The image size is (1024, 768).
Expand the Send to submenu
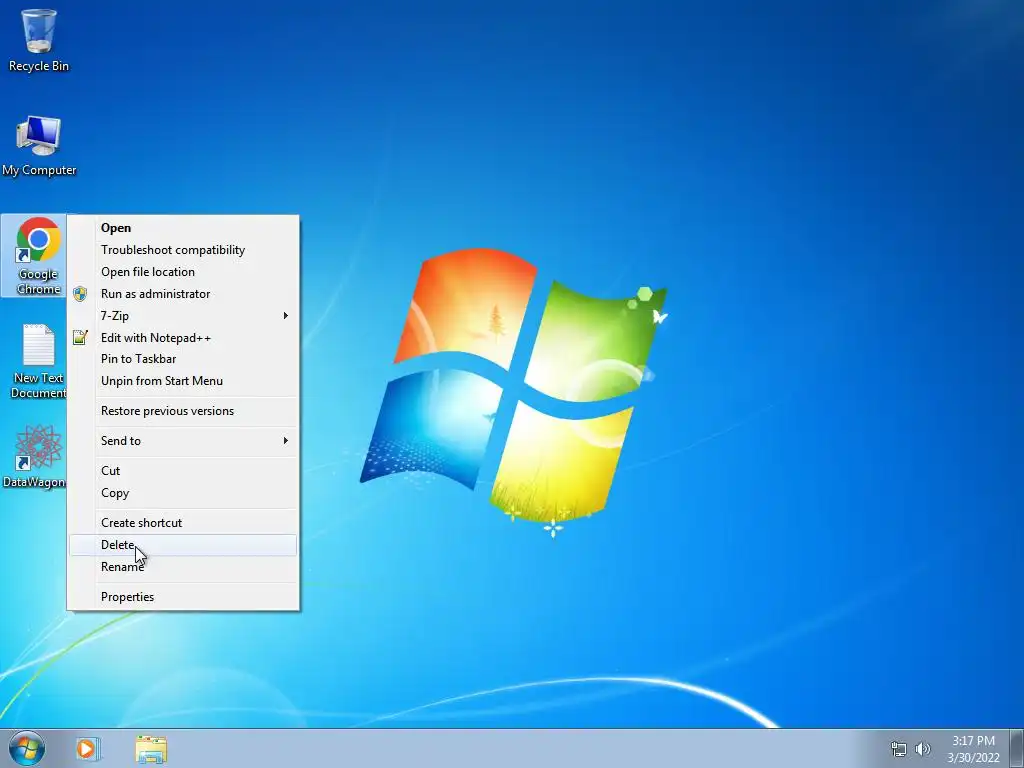[x=183, y=441]
